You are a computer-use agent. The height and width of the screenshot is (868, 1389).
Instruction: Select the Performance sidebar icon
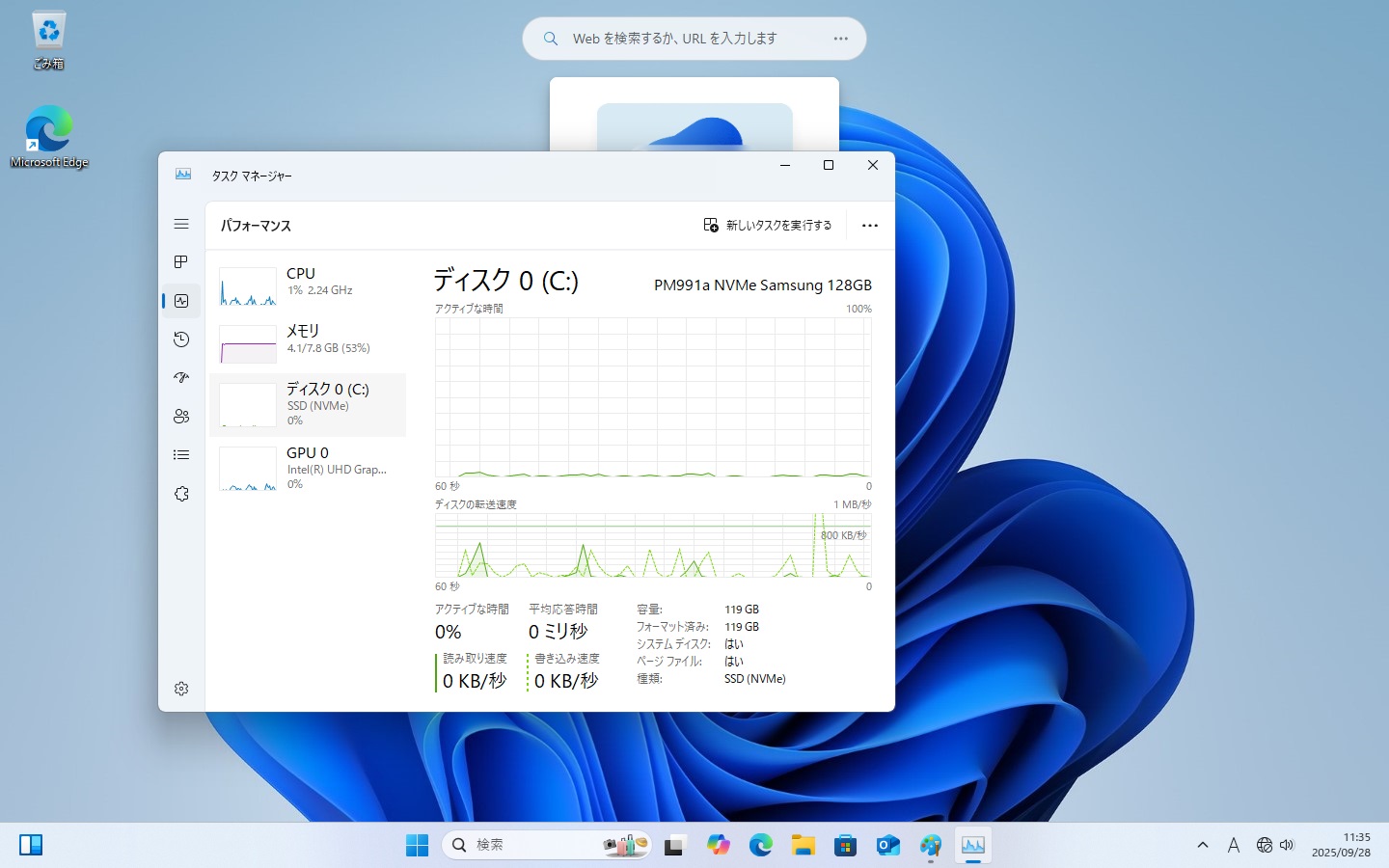click(181, 301)
